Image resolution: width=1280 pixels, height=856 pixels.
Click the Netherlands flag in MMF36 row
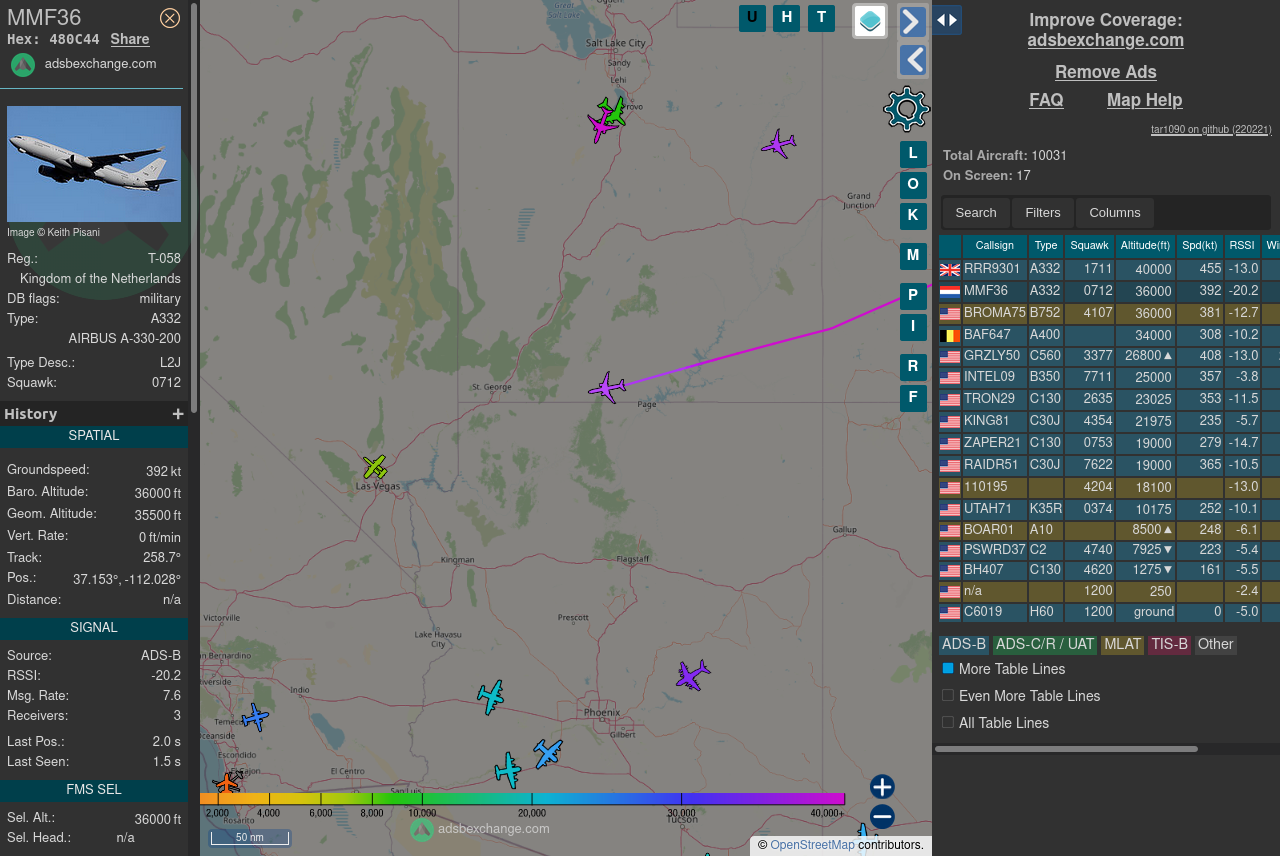pyautogui.click(x=950, y=292)
